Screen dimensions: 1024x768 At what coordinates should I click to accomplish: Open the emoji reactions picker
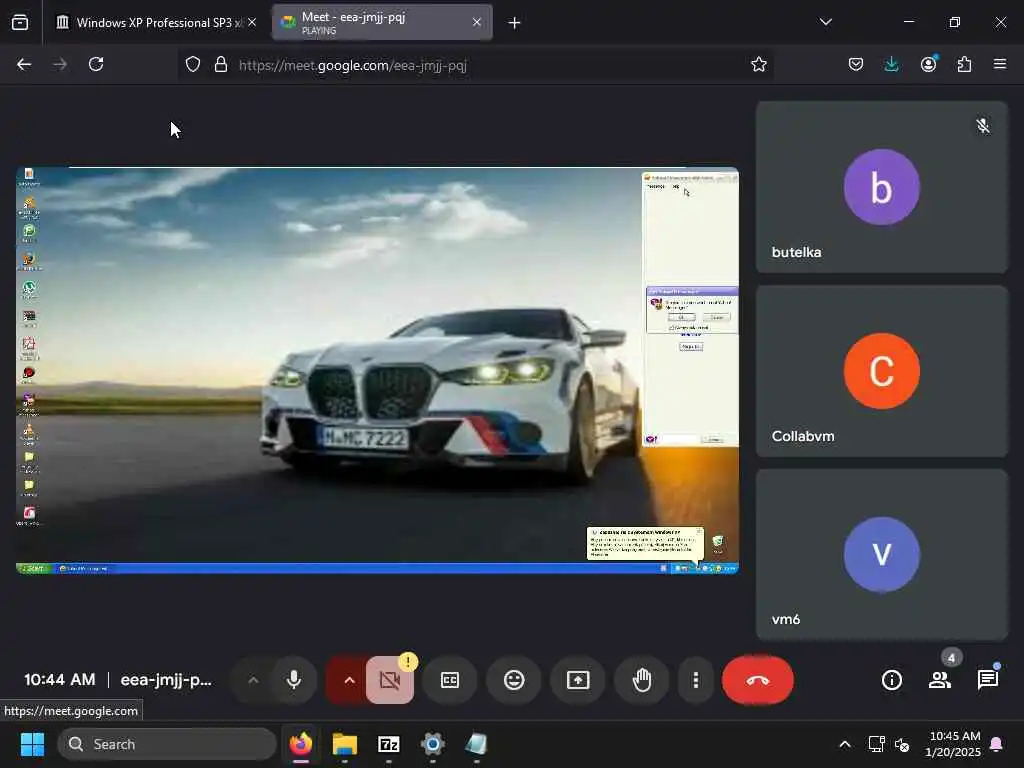pyautogui.click(x=514, y=680)
